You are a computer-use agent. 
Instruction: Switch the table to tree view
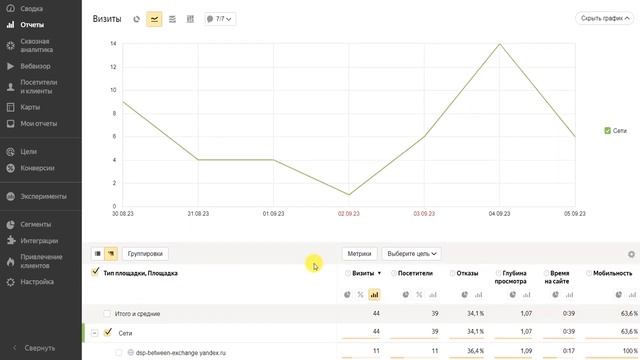[111, 254]
